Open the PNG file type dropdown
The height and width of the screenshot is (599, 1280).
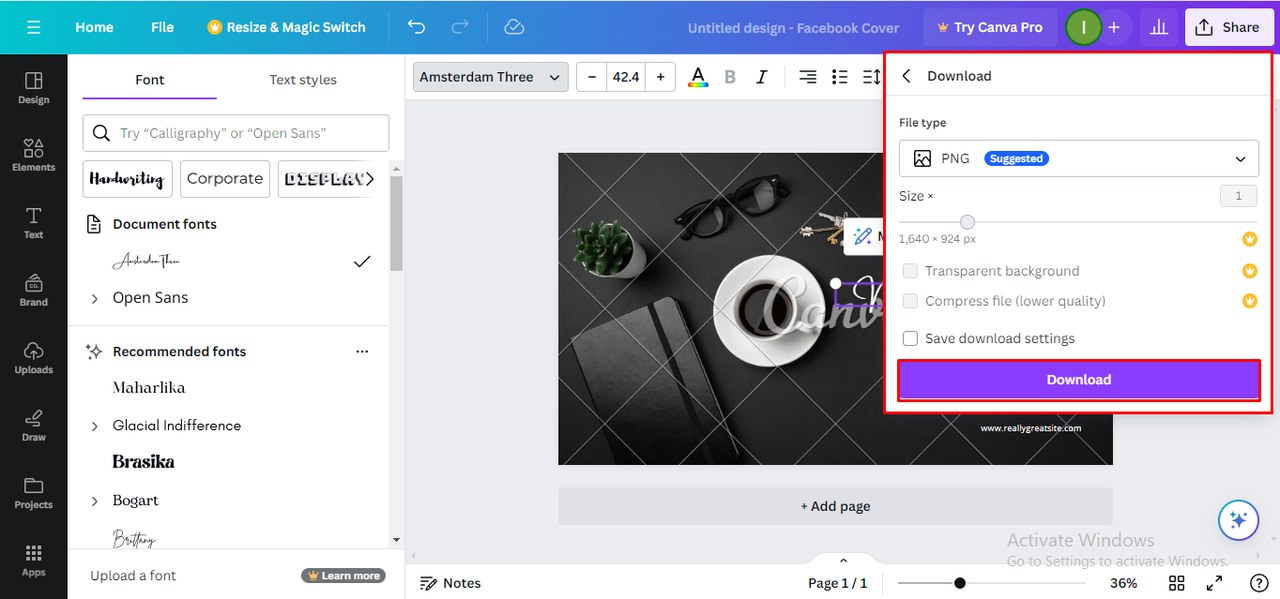pyautogui.click(x=1079, y=159)
